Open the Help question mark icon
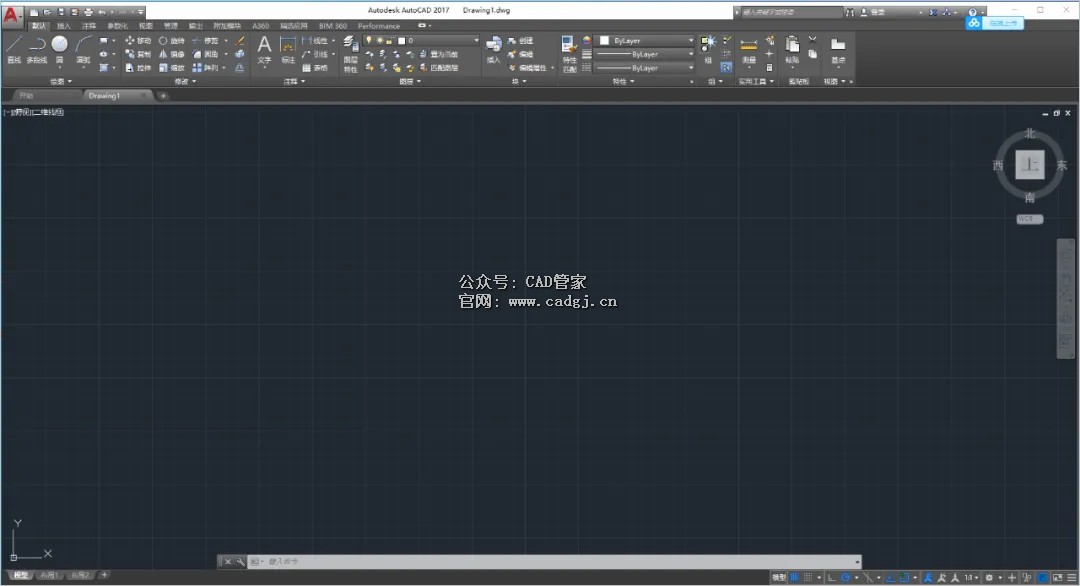Viewport: 1080px width, 586px height. pyautogui.click(x=972, y=12)
